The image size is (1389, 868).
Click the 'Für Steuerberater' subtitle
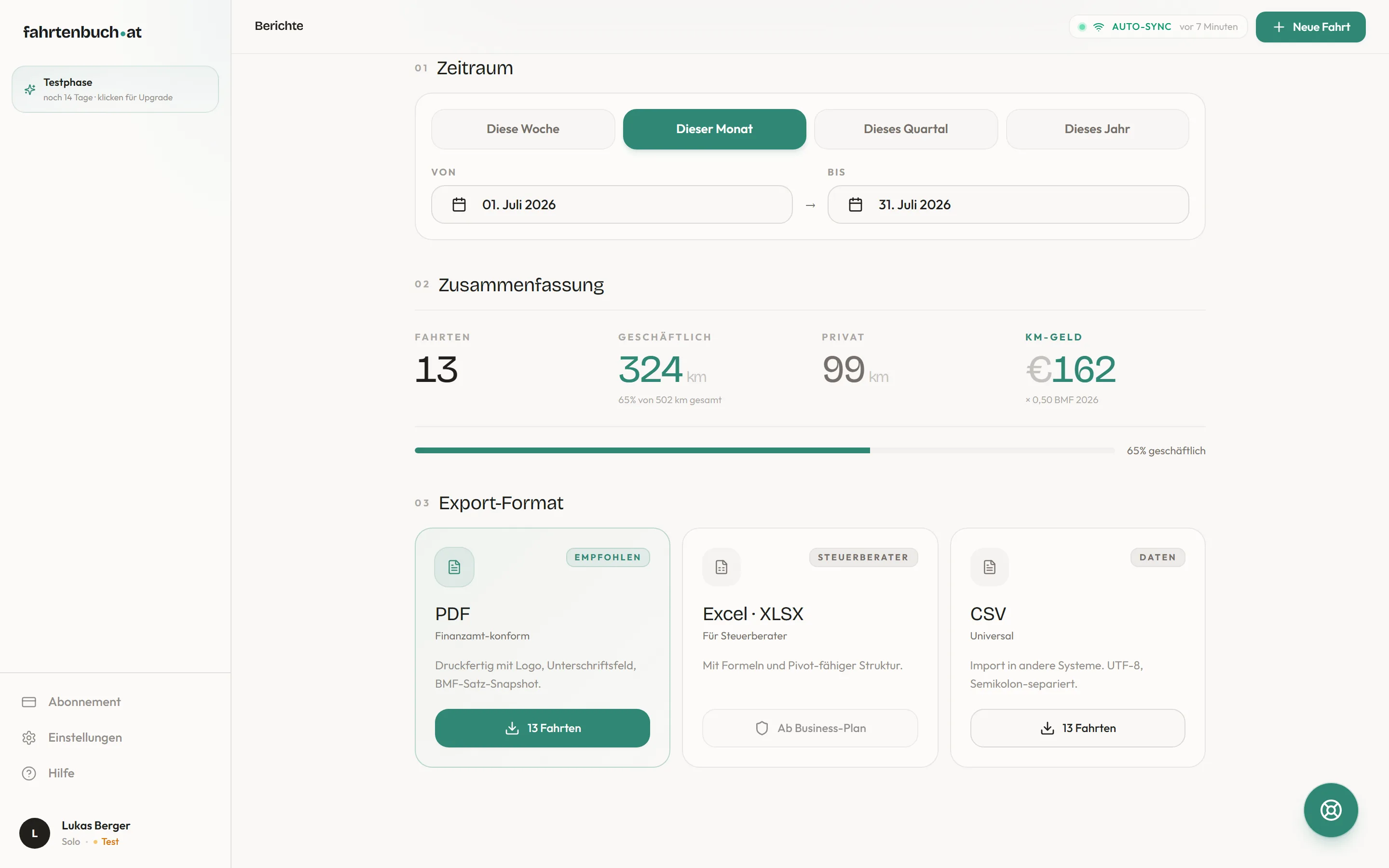(x=745, y=636)
